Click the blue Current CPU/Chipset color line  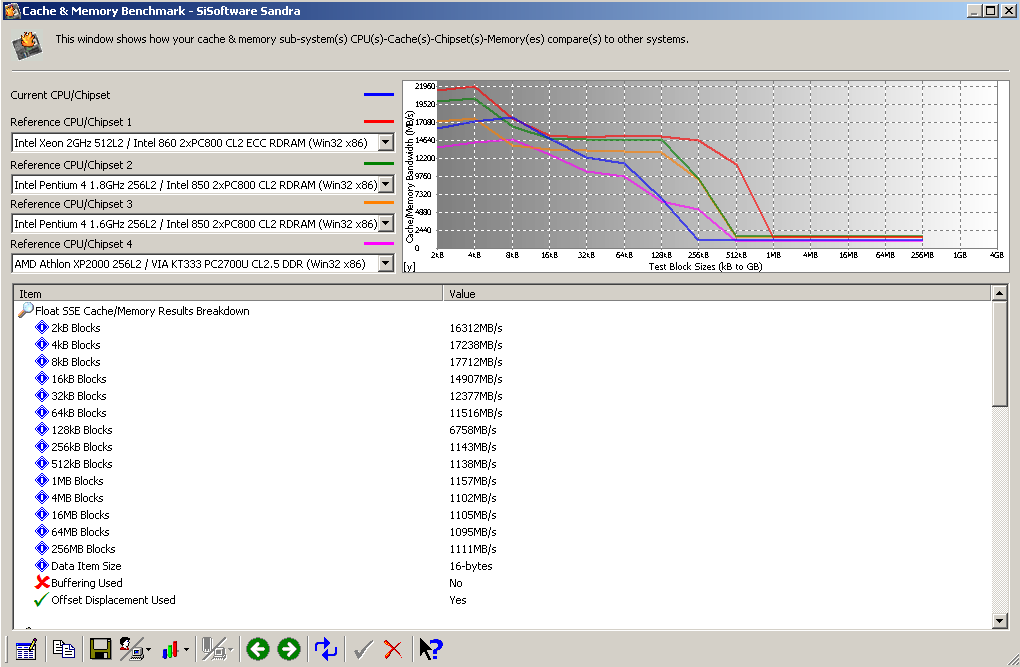(379, 95)
